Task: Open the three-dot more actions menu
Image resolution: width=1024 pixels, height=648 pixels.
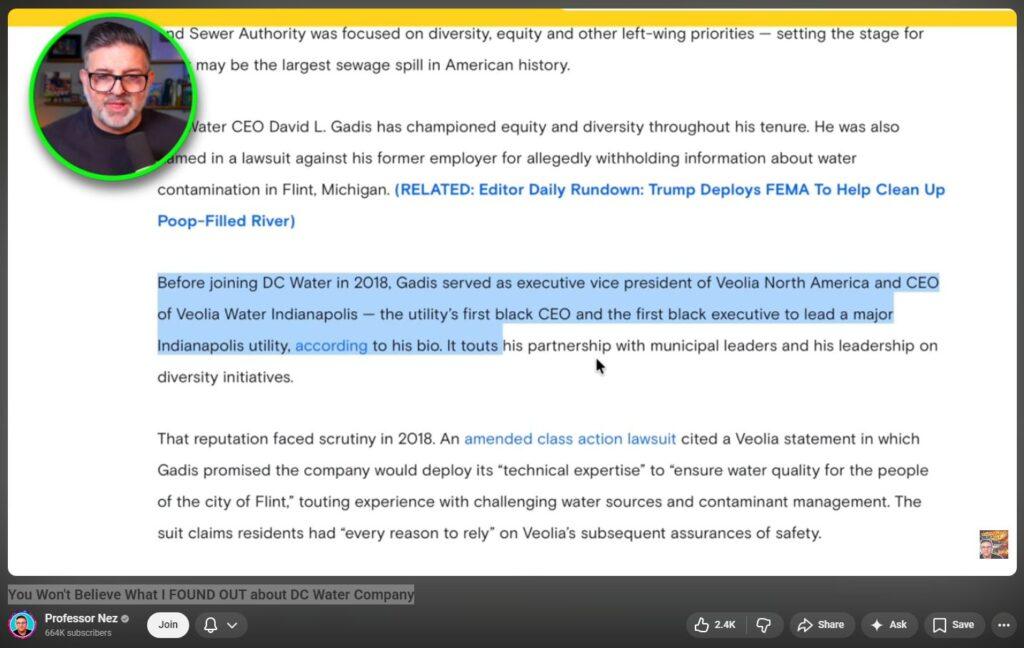Action: pos(1004,625)
